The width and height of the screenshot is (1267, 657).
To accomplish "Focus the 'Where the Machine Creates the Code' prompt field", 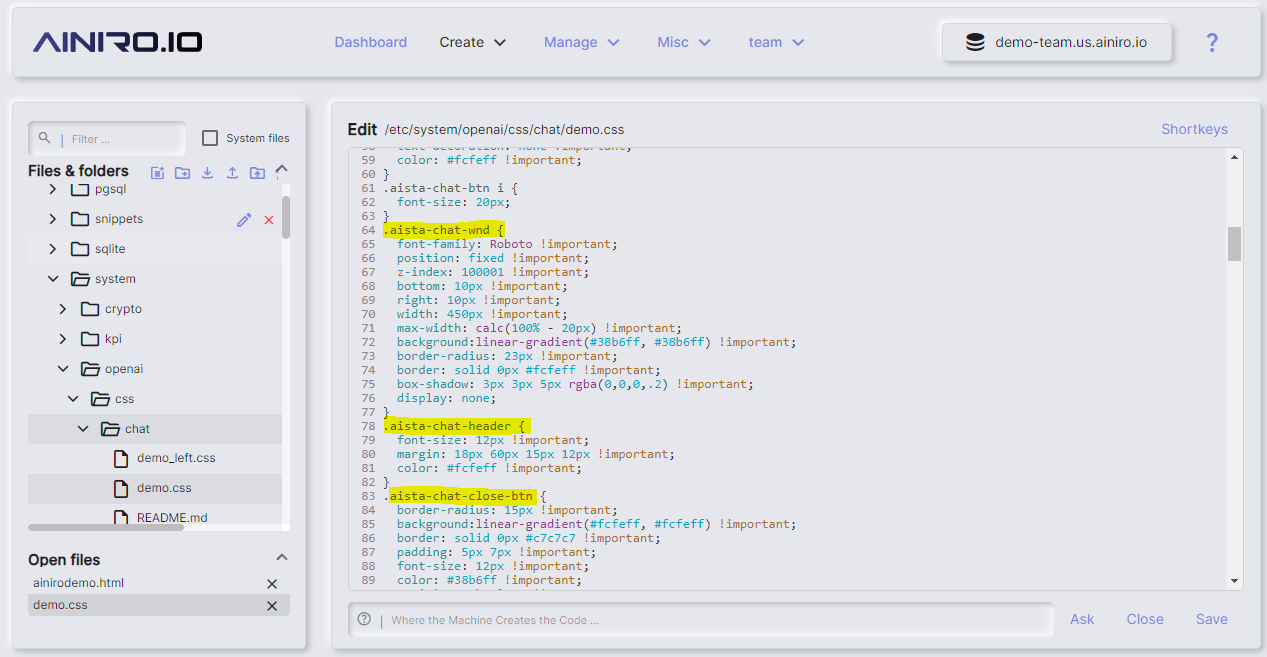I will pos(701,619).
